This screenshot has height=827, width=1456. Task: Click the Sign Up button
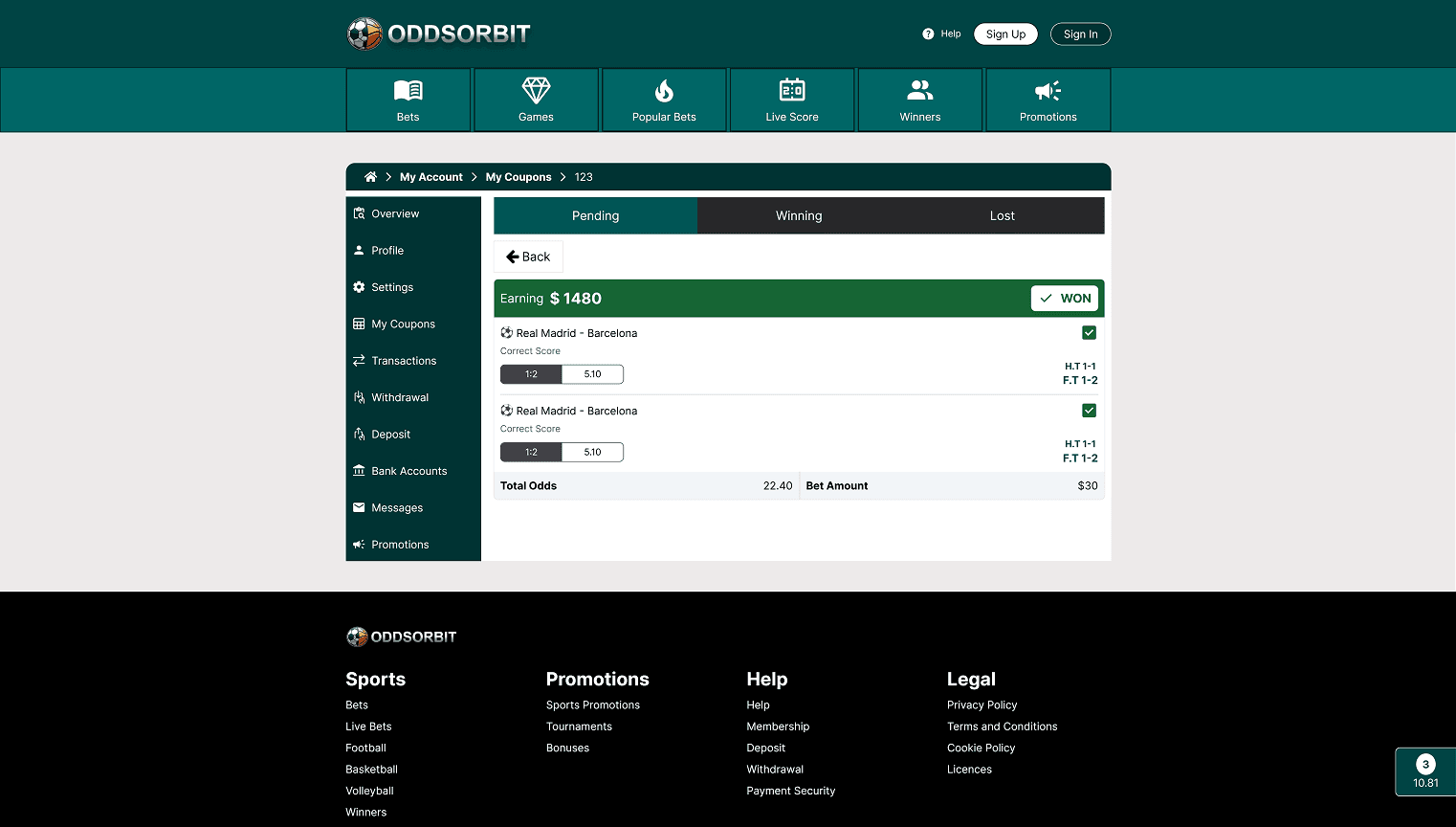(x=1005, y=34)
